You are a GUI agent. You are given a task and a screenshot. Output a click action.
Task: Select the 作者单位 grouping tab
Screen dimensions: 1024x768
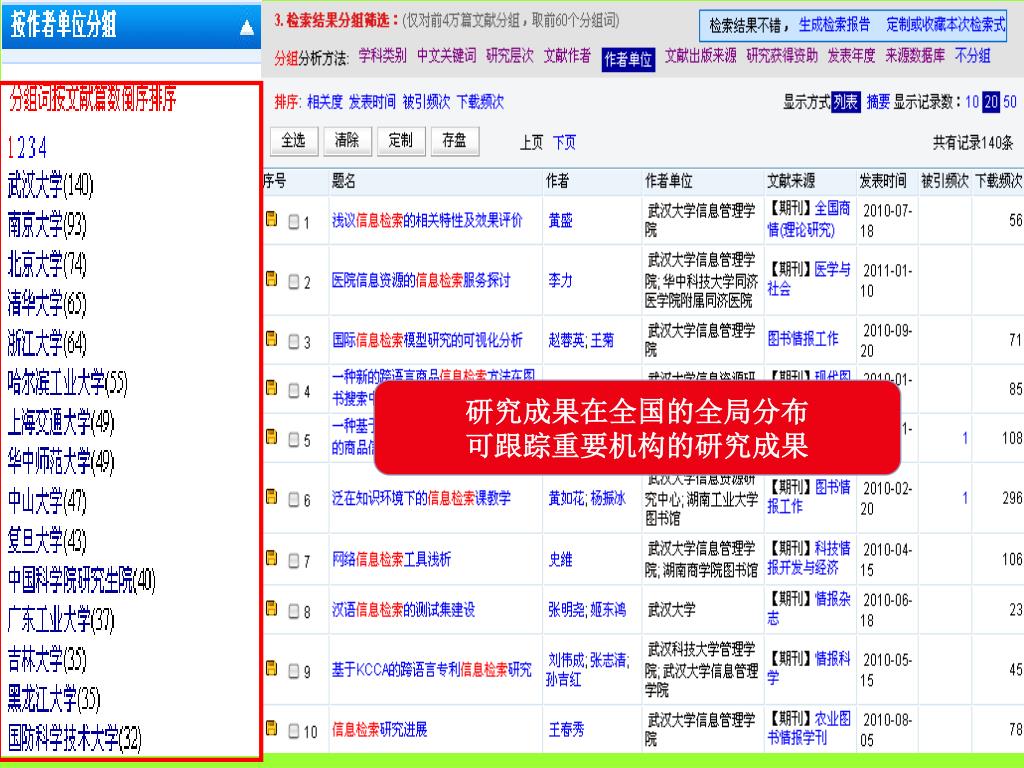pyautogui.click(x=628, y=59)
